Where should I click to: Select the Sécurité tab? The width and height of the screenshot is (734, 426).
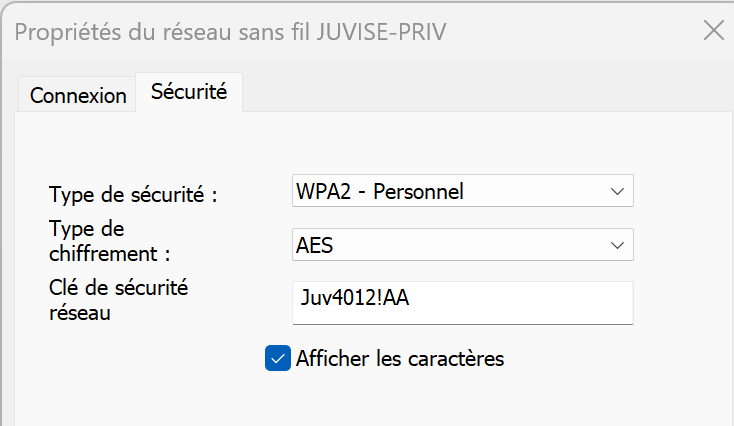pos(189,93)
